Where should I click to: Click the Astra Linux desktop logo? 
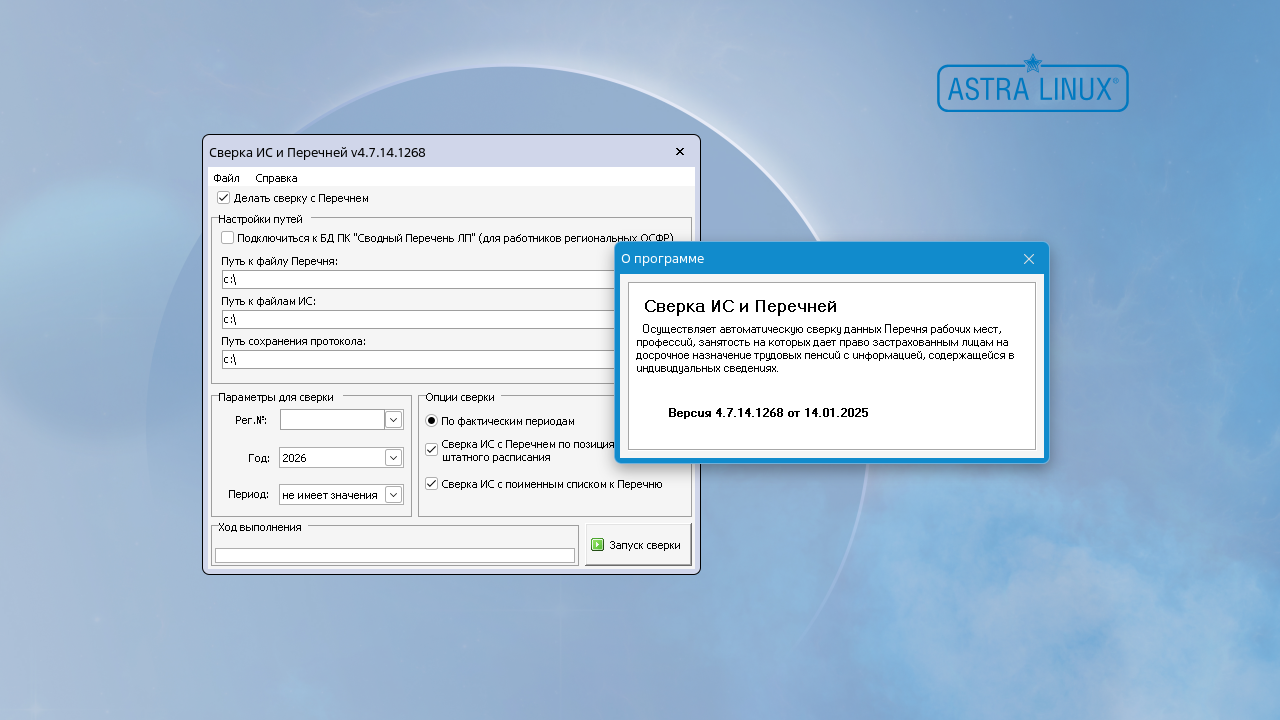coord(1032,86)
